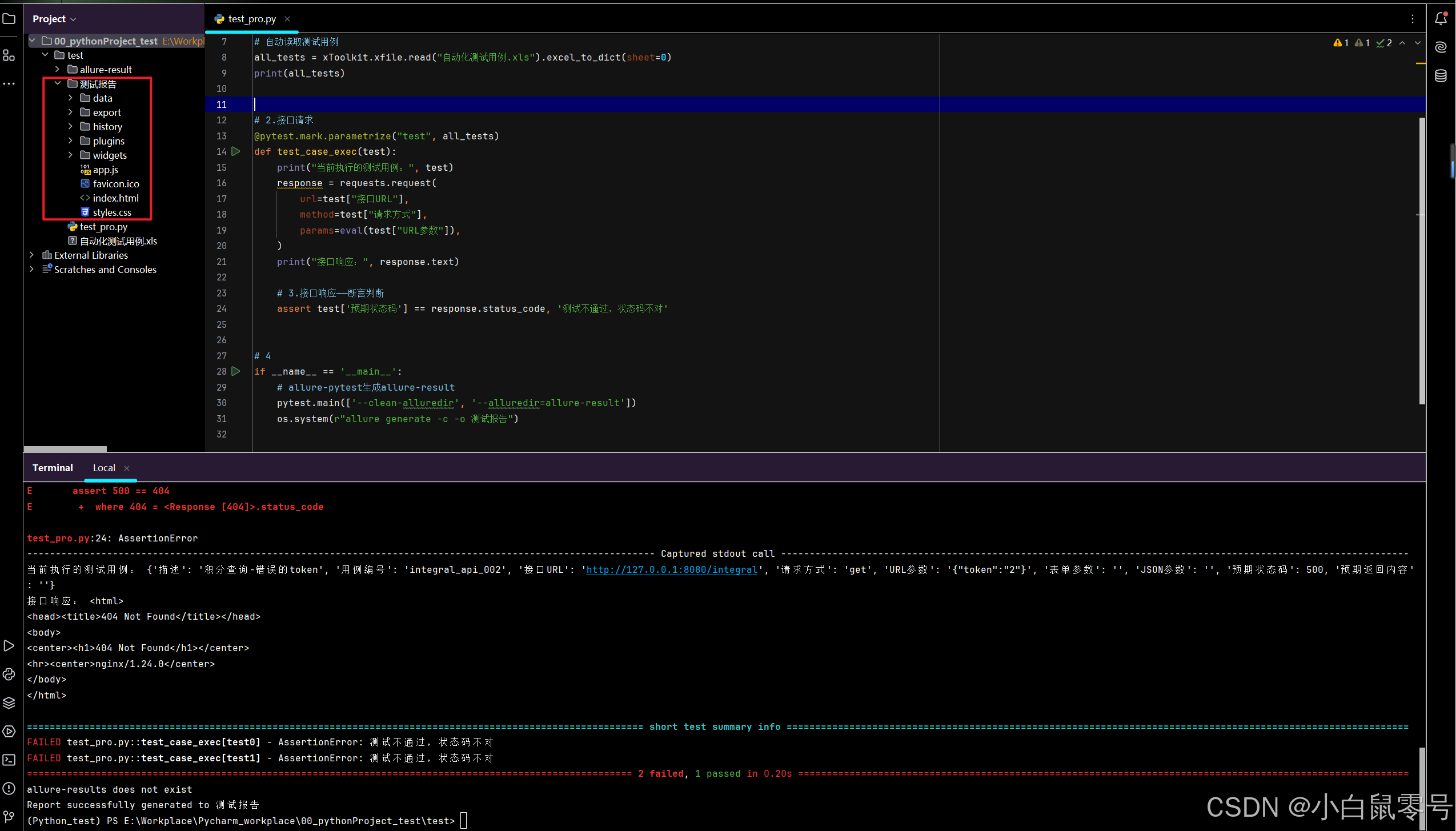Click the run gutter arrow on line 14
Screen dimensions: 1456x831
click(236, 151)
